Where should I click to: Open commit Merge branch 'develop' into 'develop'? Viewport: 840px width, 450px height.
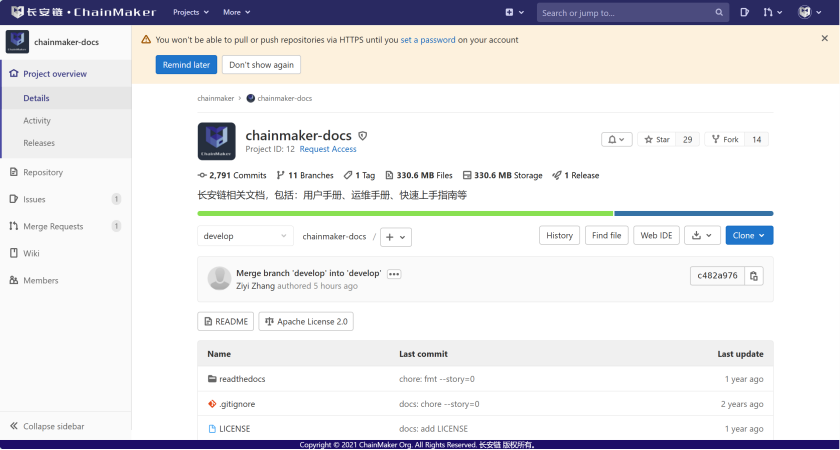pos(309,273)
